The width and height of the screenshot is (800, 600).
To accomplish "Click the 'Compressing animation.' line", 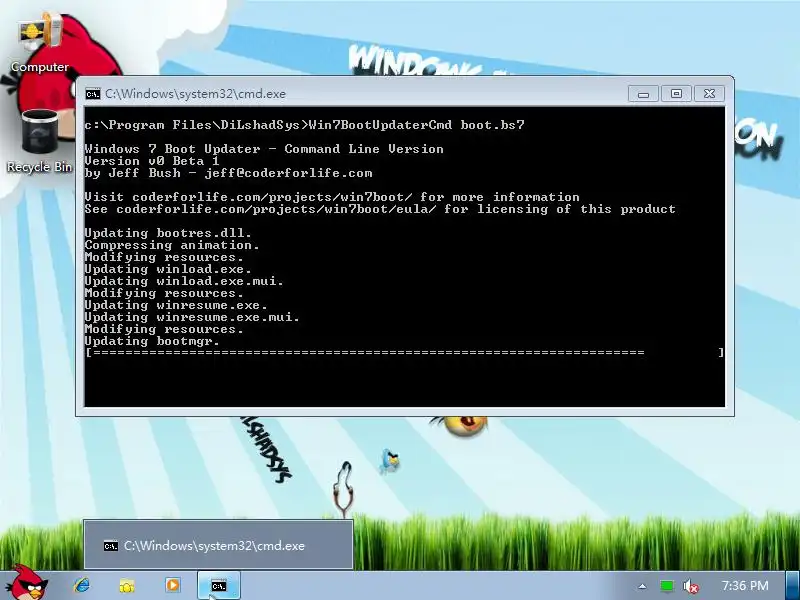I will pos(172,245).
